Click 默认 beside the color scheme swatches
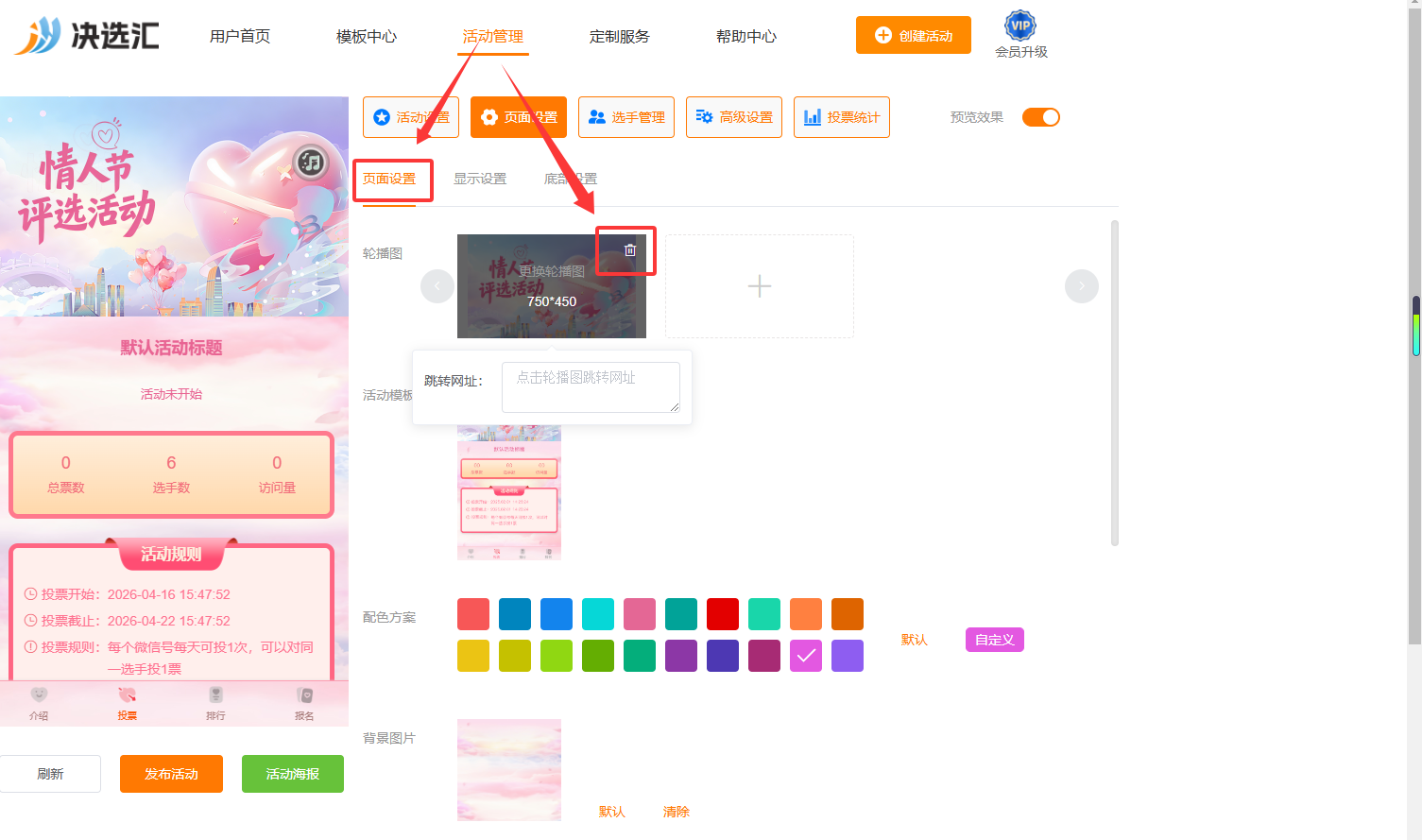Screen dimensions: 1422x840 tap(915, 640)
